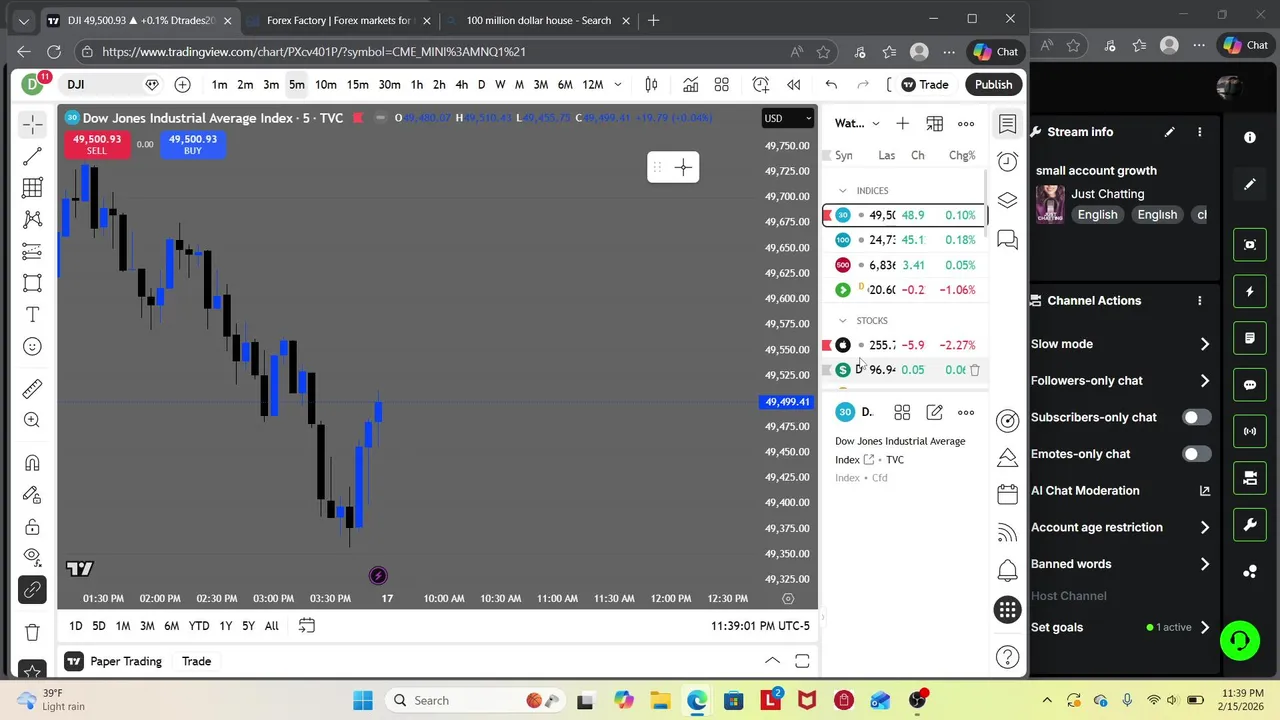Image resolution: width=1280 pixels, height=720 pixels.
Task: Hide all drawings with eye icon
Action: (32, 556)
